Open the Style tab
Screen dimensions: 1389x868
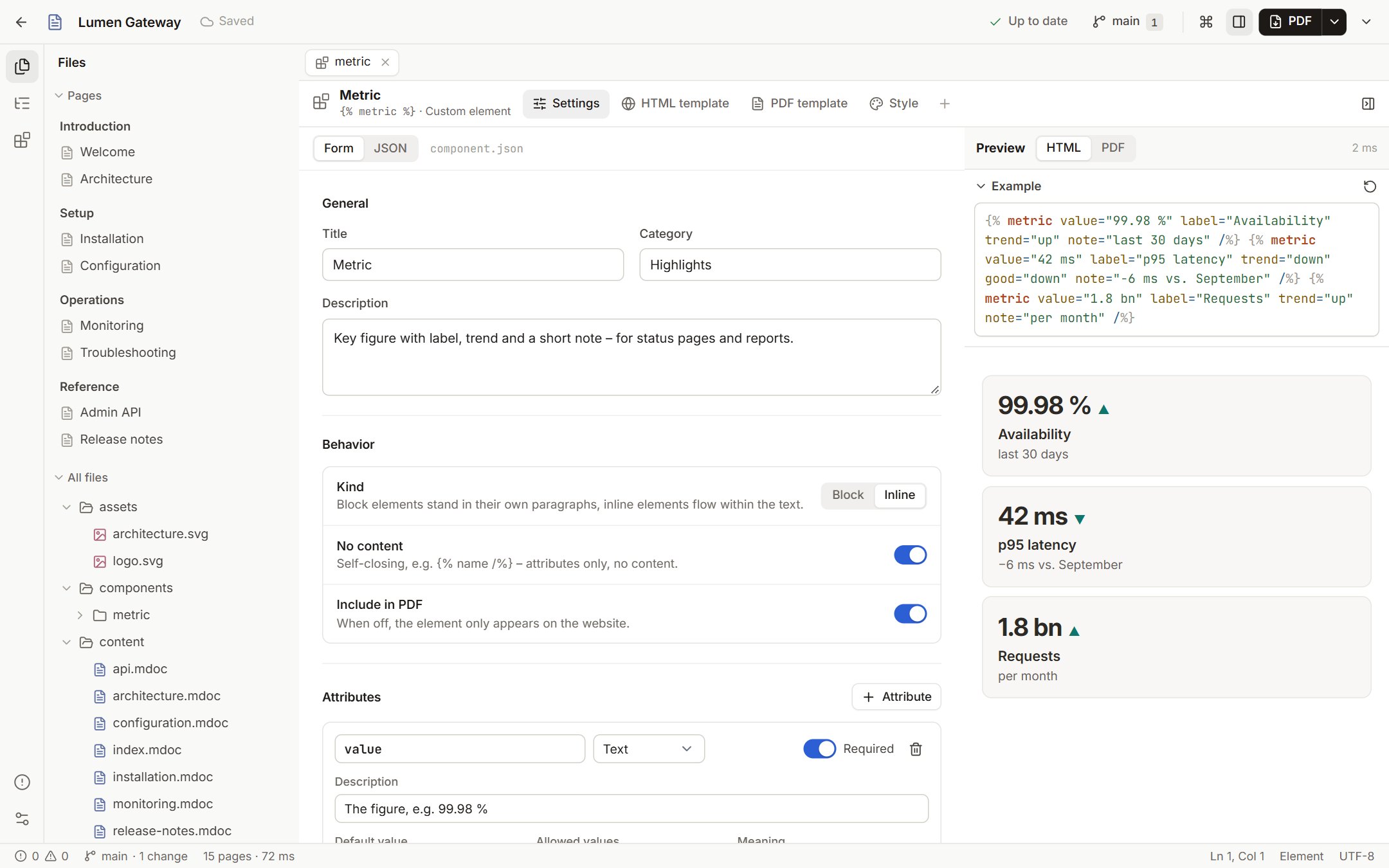894,104
